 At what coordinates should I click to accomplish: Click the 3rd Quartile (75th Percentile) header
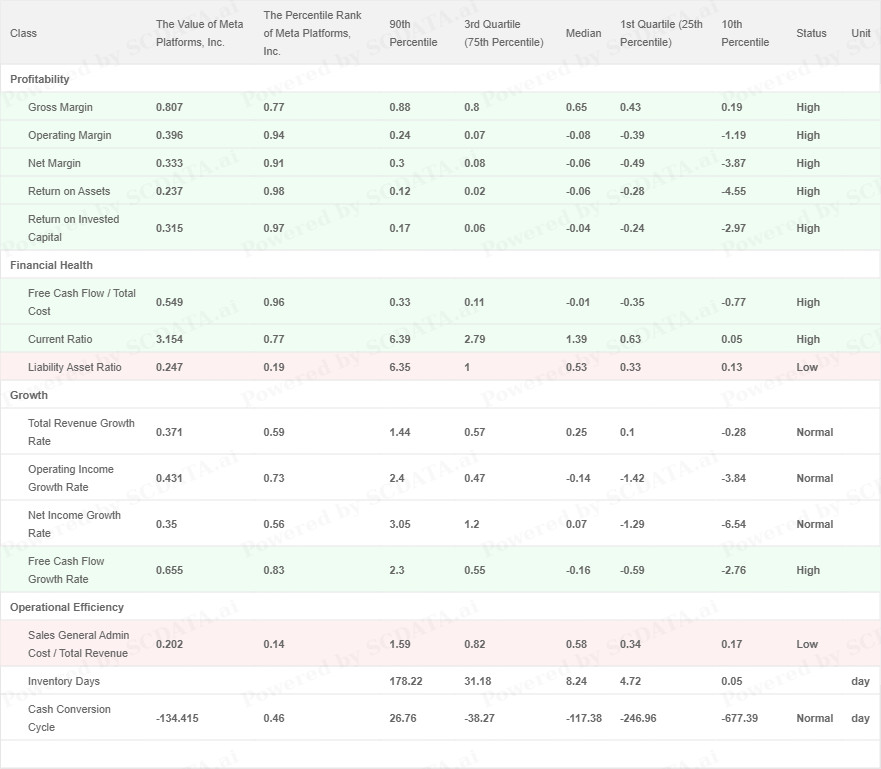tap(503, 33)
